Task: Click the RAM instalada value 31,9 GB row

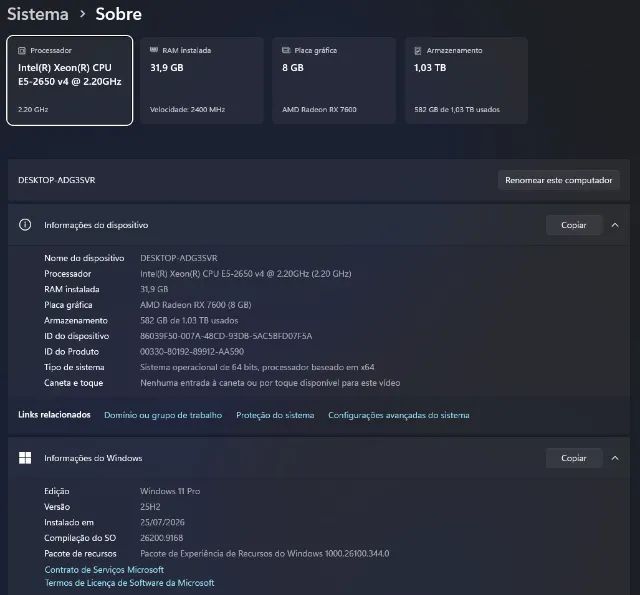Action: 154,289
